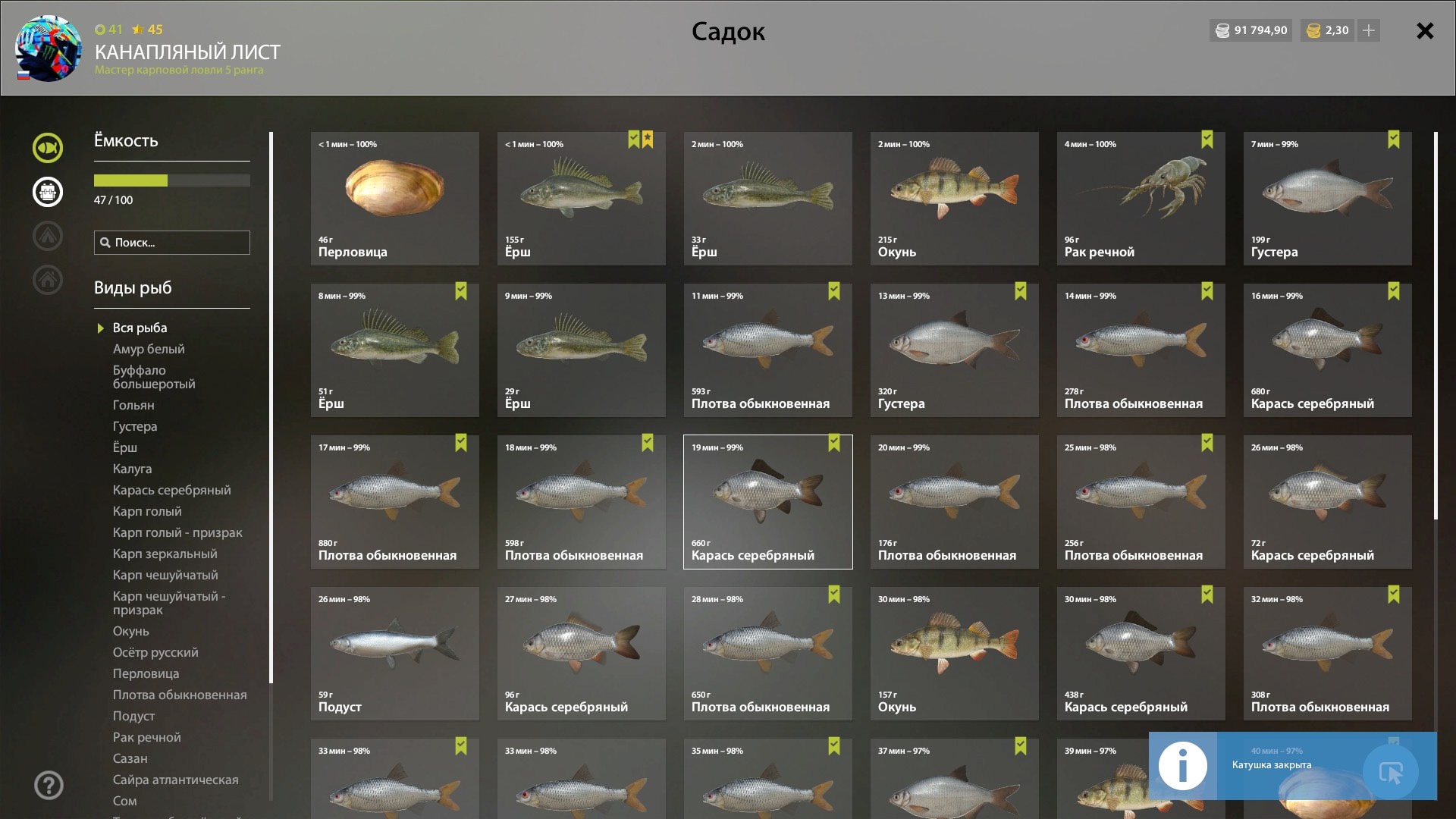This screenshot has height=819, width=1456.
Task: Click the Ёмкость capacity progress bar
Action: point(172,180)
